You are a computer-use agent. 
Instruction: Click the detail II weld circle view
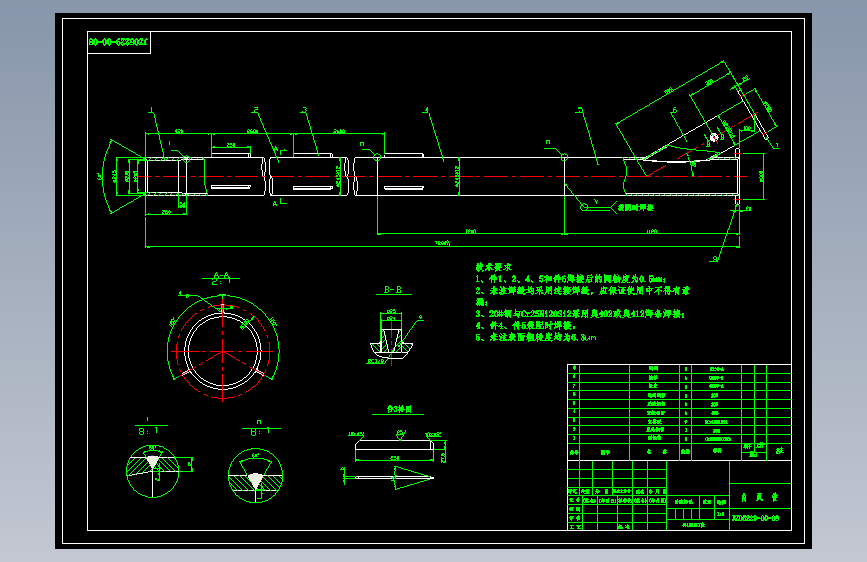tap(255, 476)
